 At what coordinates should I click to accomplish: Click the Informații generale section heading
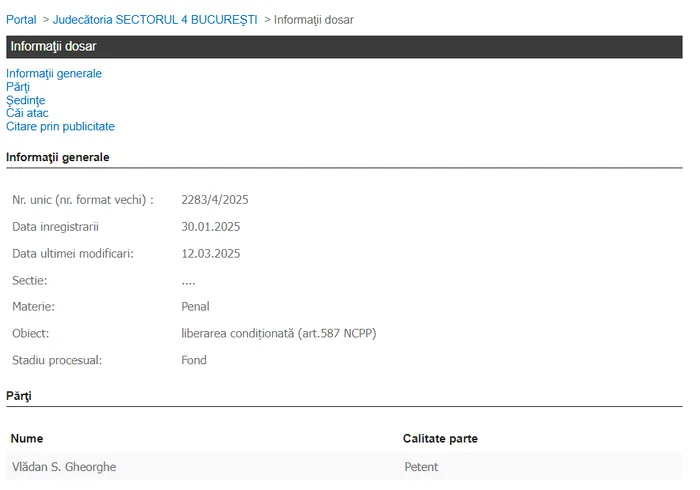pyautogui.click(x=58, y=157)
